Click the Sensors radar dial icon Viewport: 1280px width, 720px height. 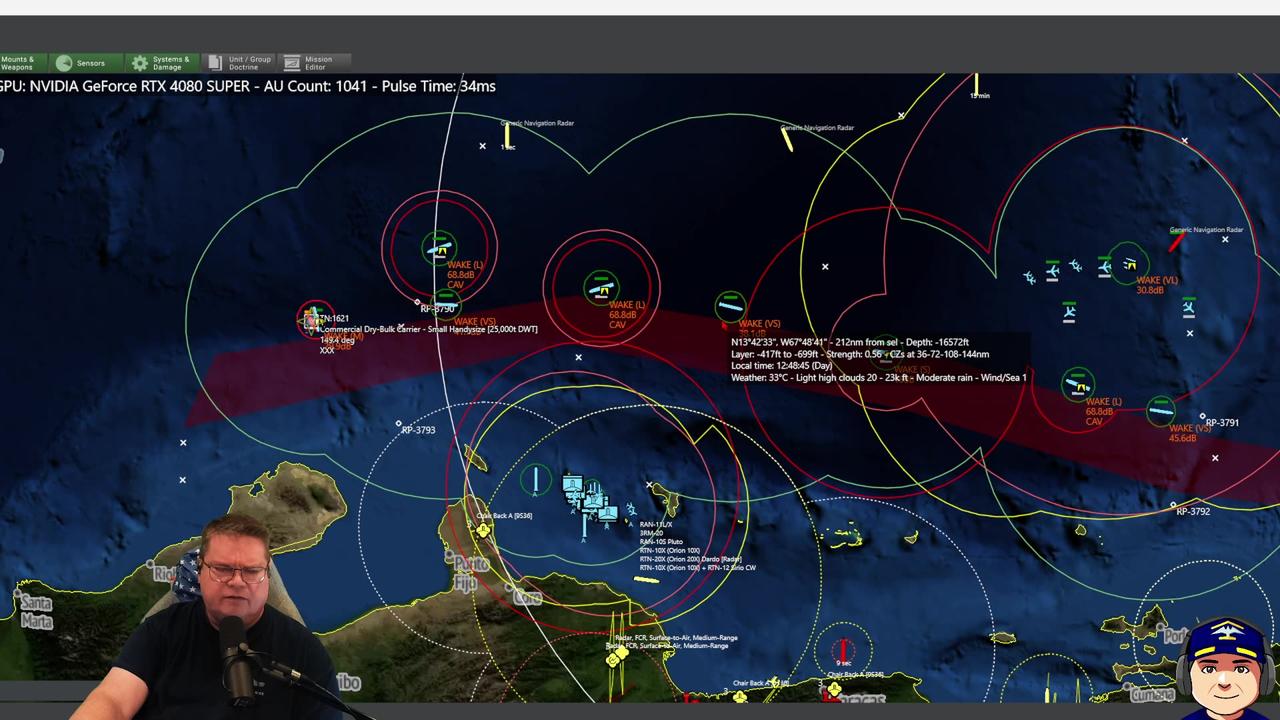[64, 63]
